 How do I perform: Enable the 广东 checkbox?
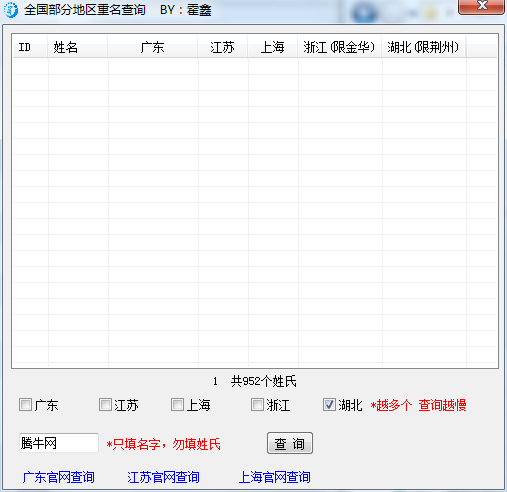pos(25,405)
